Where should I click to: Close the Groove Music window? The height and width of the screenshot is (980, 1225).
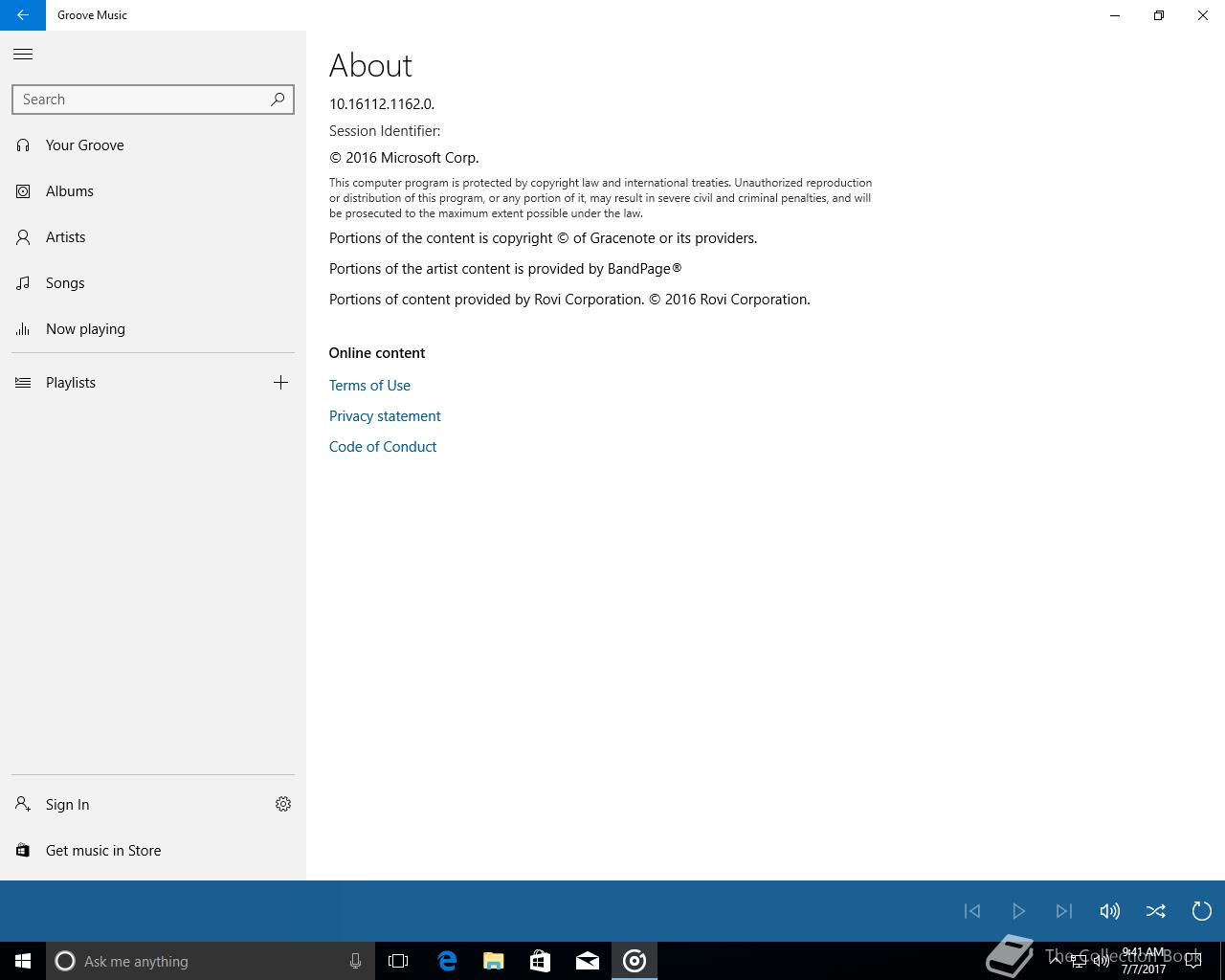pyautogui.click(x=1203, y=15)
